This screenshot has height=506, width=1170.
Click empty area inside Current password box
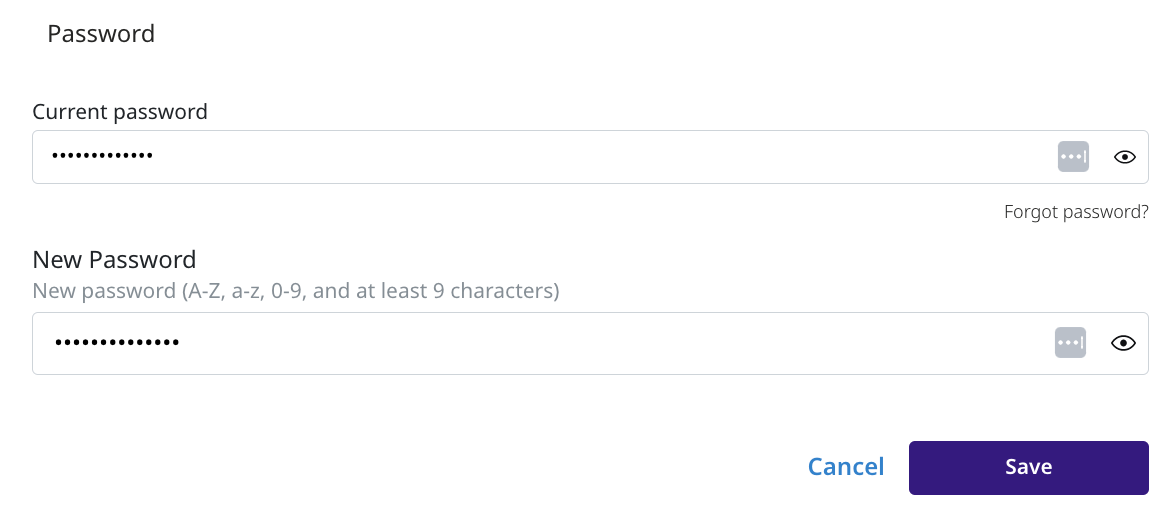[x=597, y=157]
